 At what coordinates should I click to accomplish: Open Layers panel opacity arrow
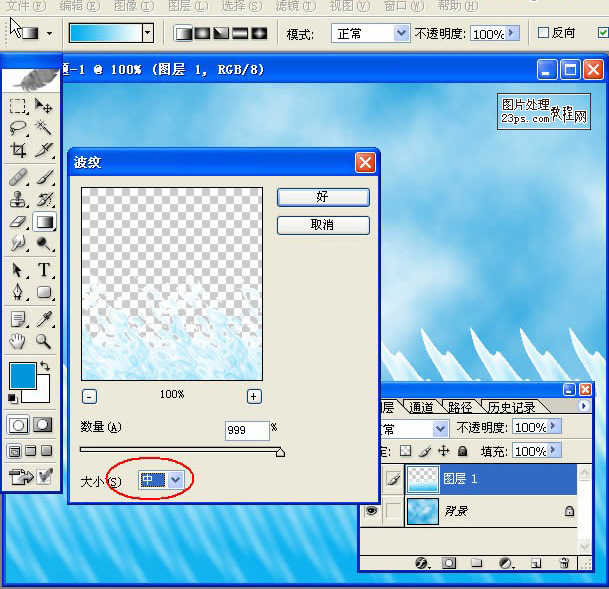point(554,427)
